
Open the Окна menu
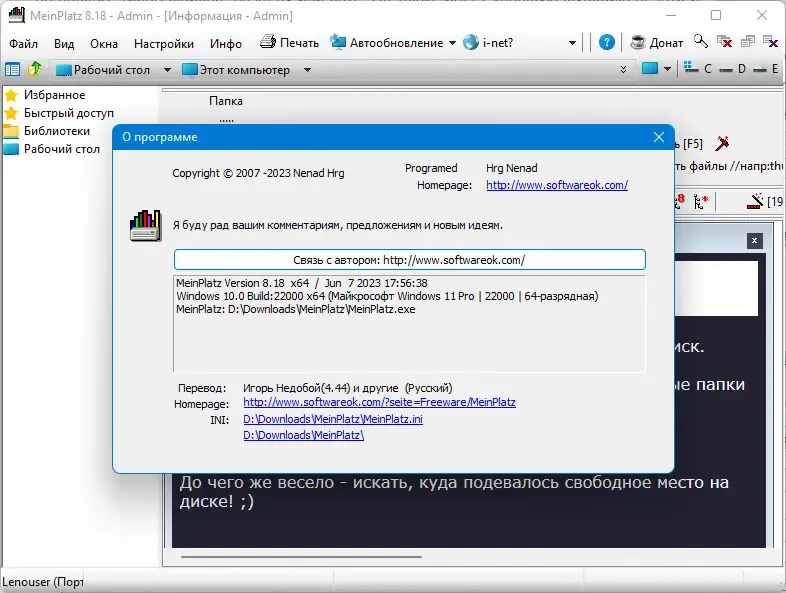pos(104,44)
